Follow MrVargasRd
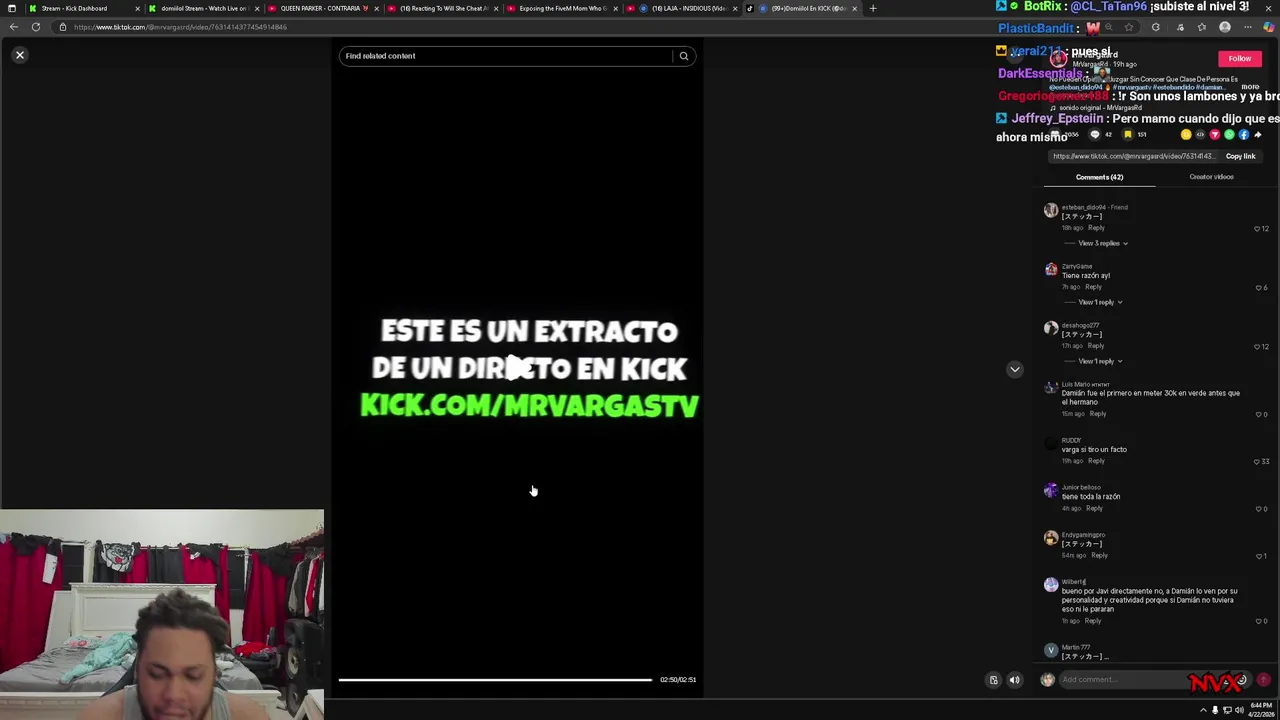Screen dimensions: 1280x720 1239,59
